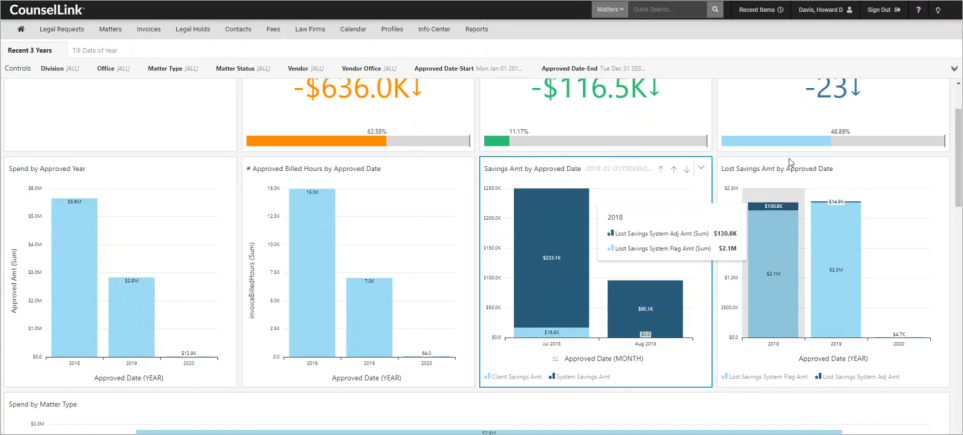Open the Invoices menu

coord(148,29)
